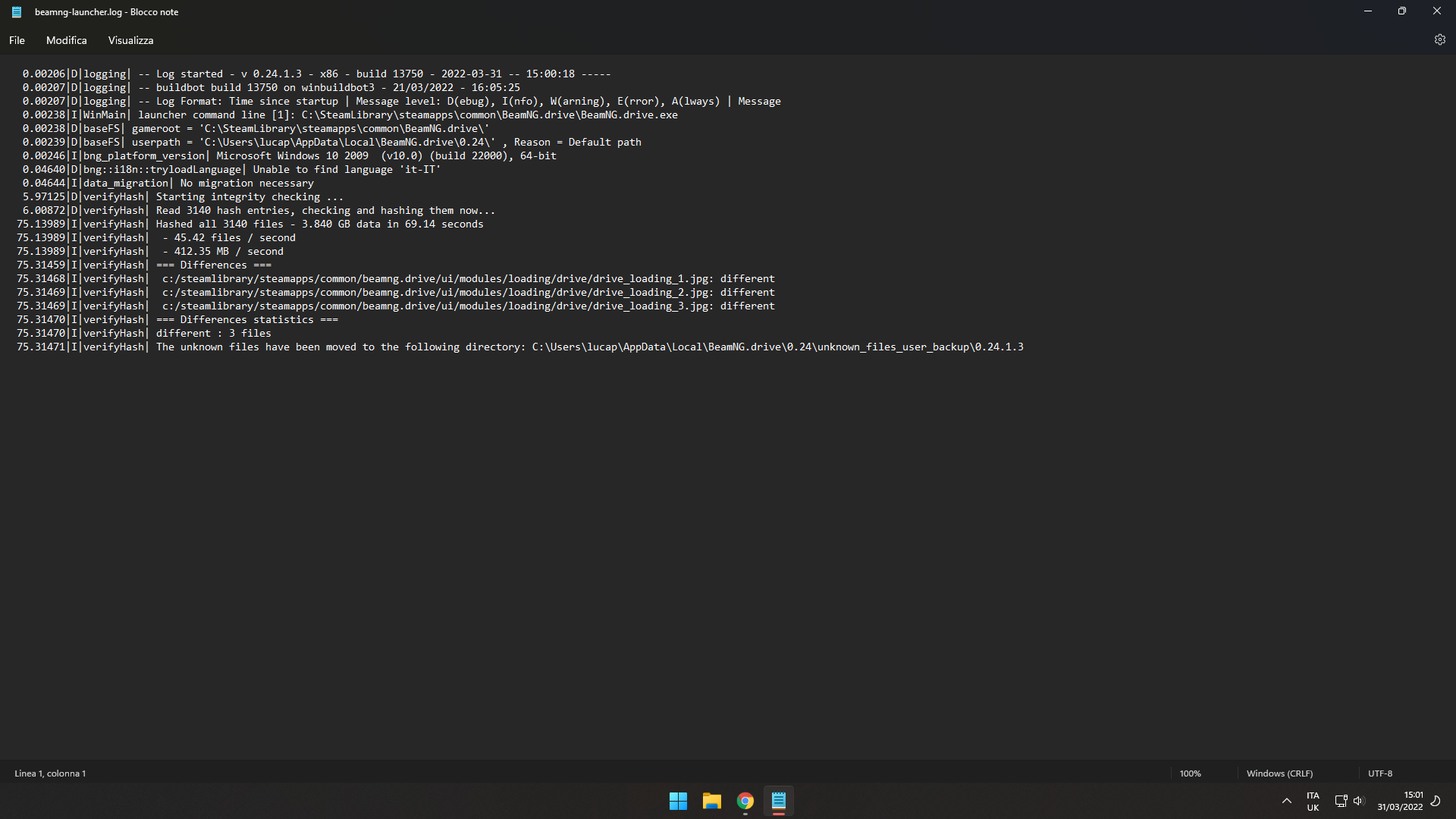Click the drive_loading_2.jpg different line
Screen dimensions: 1456x819
tap(395, 292)
